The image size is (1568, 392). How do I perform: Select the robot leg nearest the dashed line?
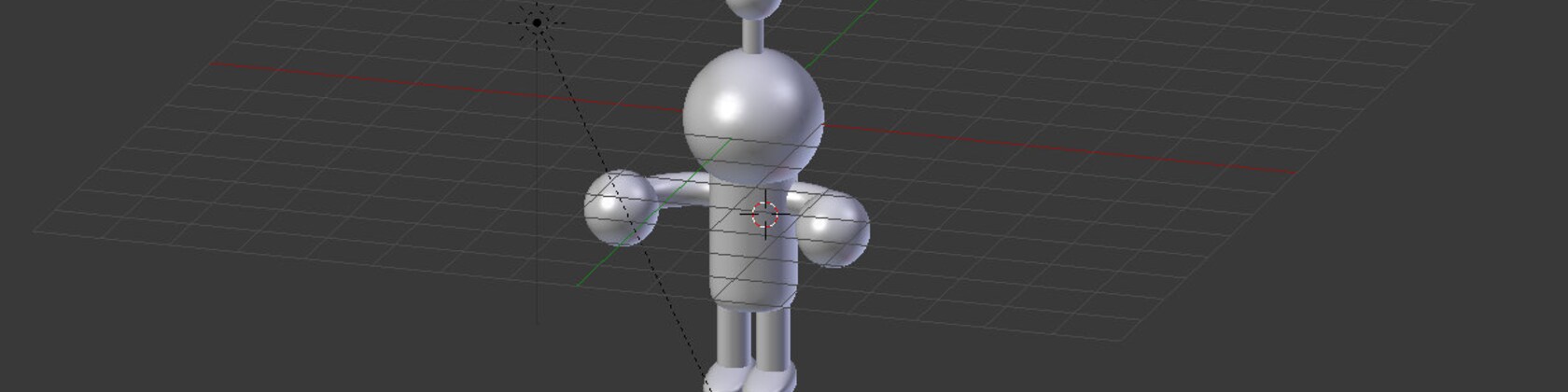pyautogui.click(x=733, y=338)
